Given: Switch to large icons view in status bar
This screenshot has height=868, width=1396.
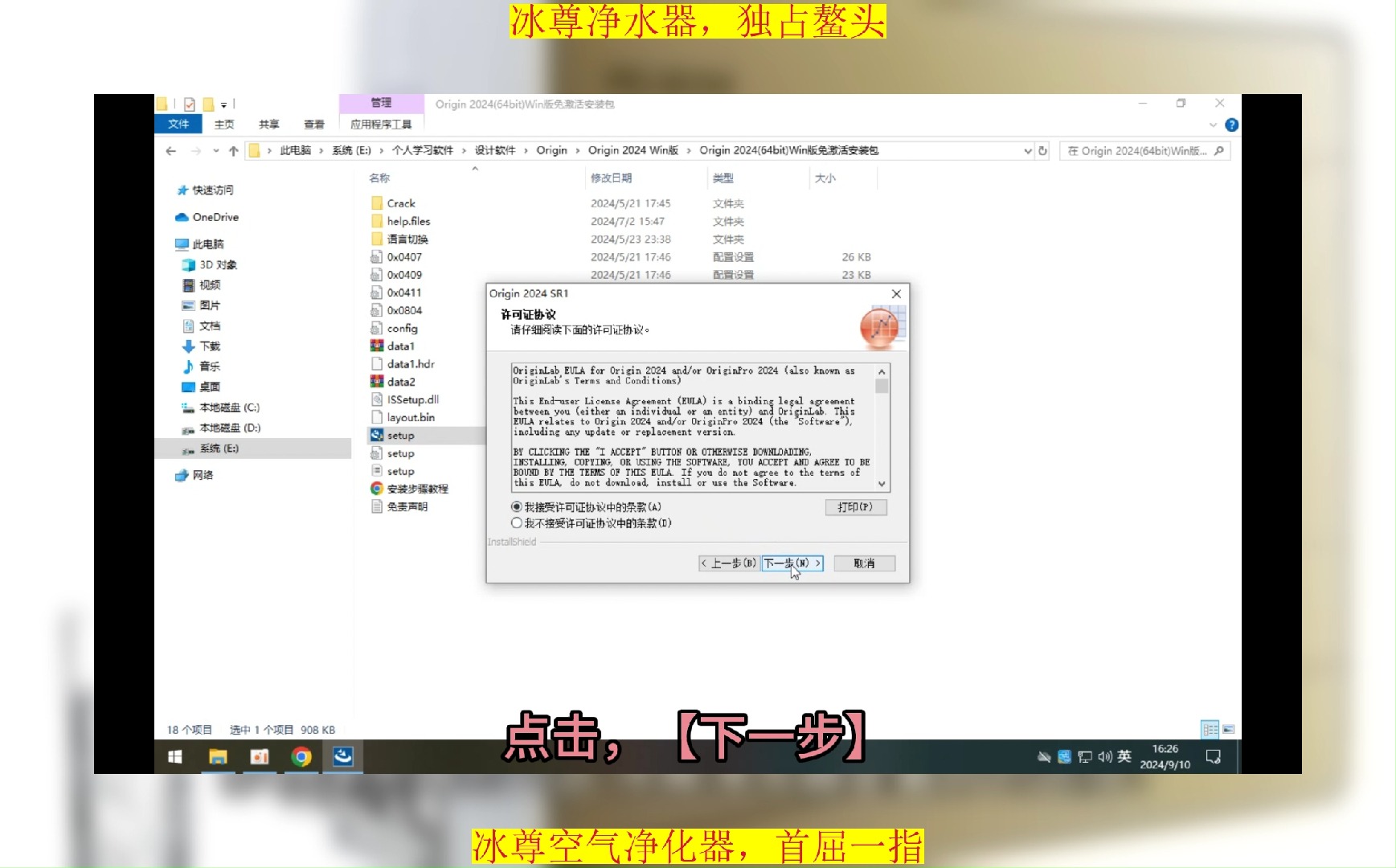Looking at the screenshot, I should (x=1229, y=729).
